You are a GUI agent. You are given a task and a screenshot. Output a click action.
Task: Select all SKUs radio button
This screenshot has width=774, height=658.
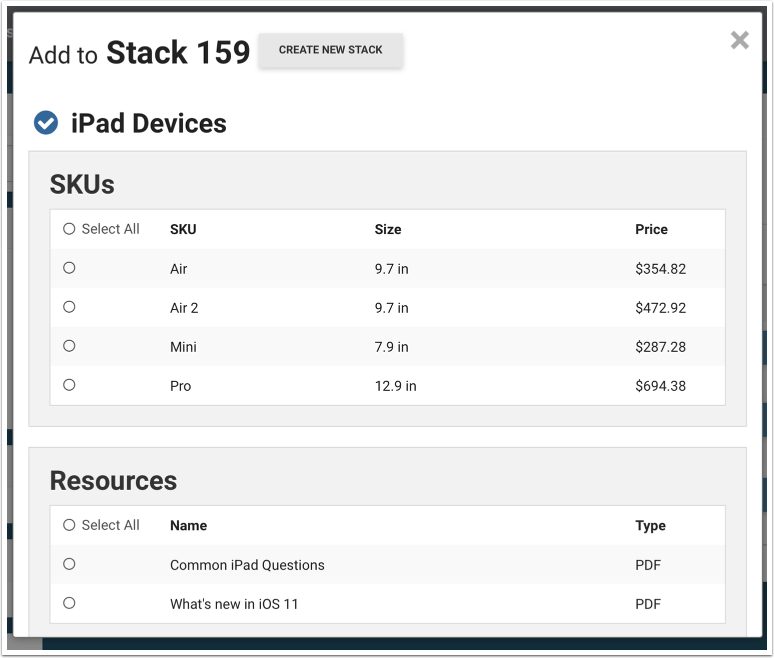(69, 229)
